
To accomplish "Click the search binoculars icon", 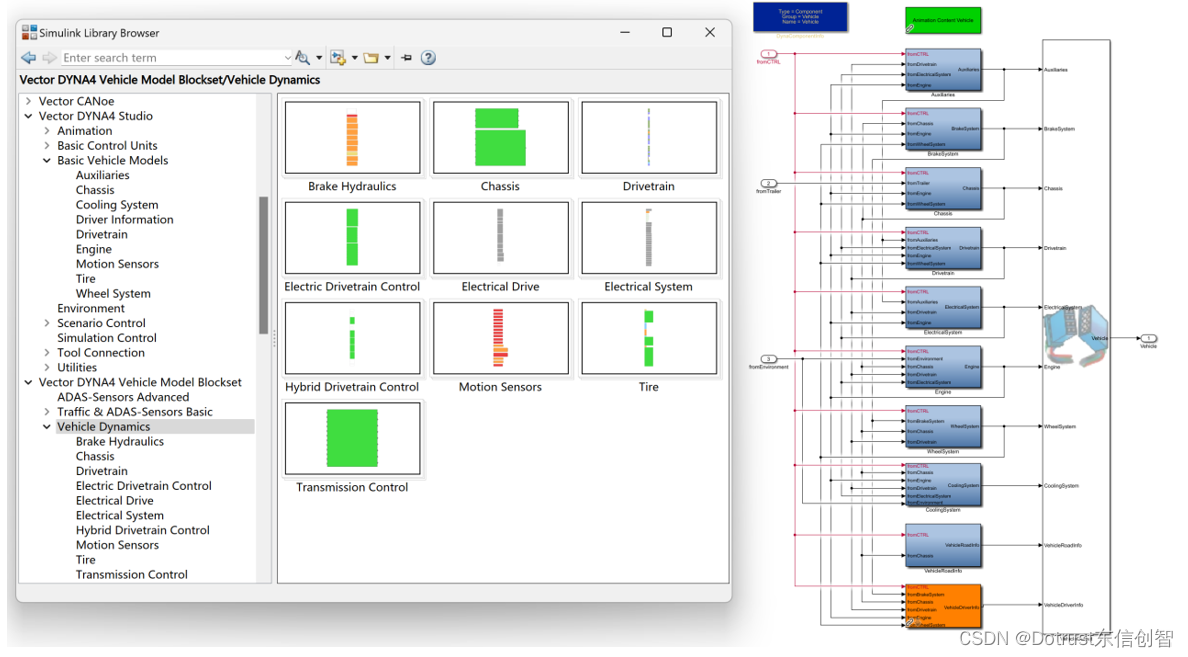I will pos(302,58).
